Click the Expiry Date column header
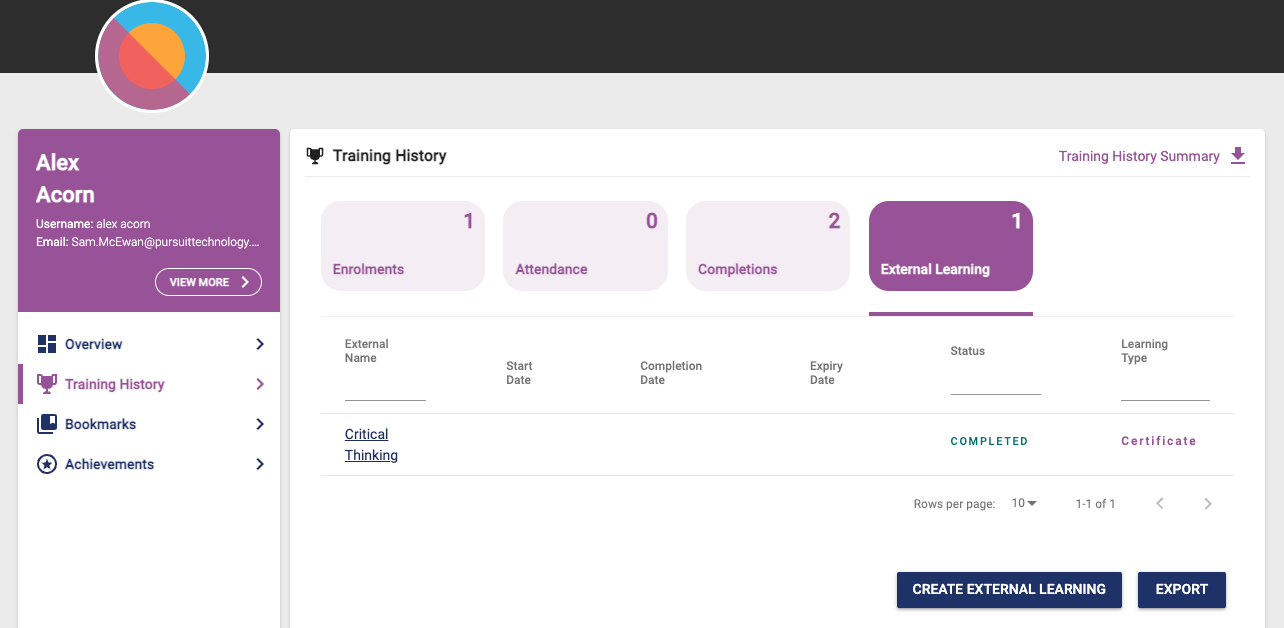Screen dimensions: 1284x628 click(x=826, y=373)
